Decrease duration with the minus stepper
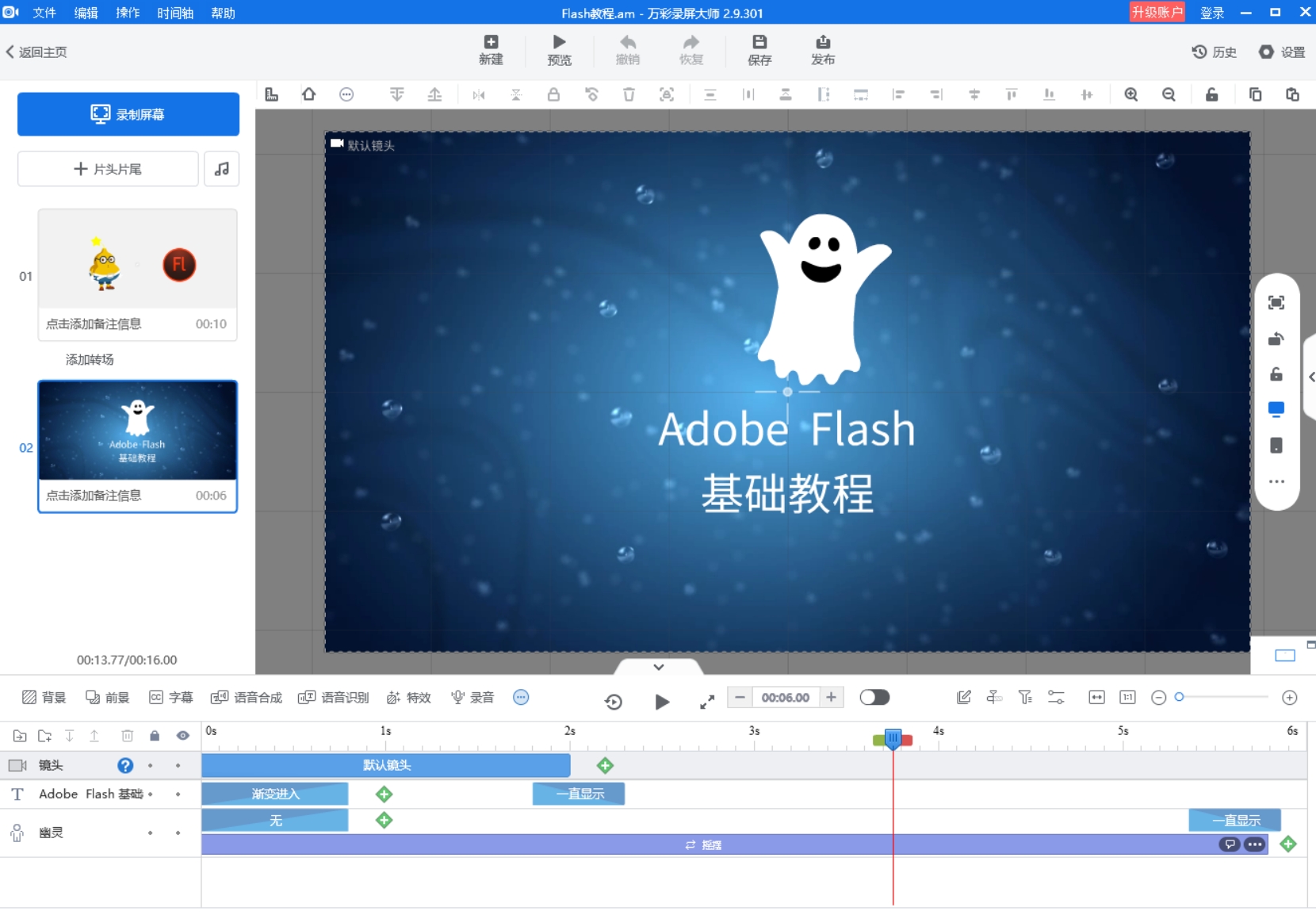The height and width of the screenshot is (919, 1316). tap(740, 697)
